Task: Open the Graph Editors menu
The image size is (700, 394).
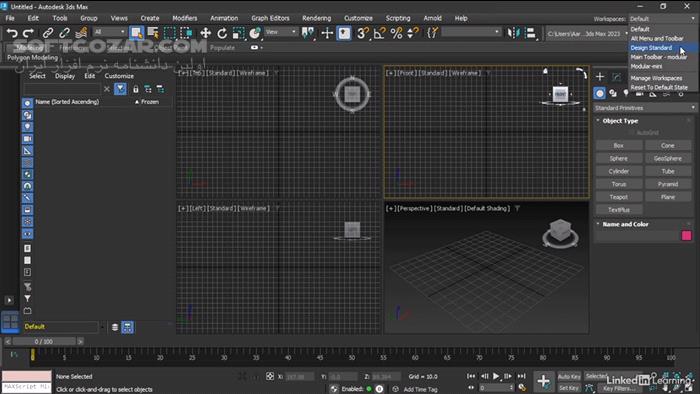Action: point(270,18)
